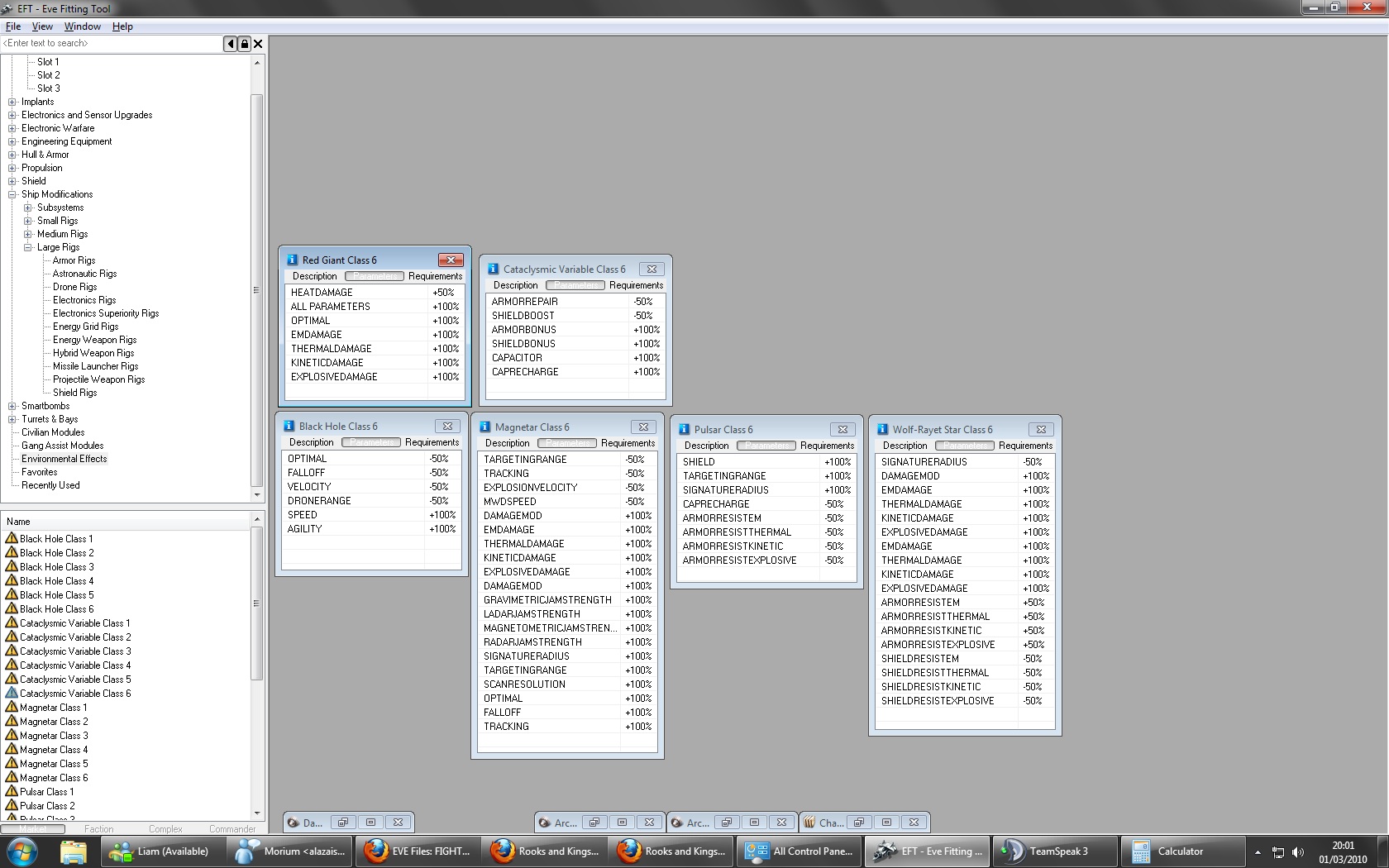Maximize the minimized Cha... window
1389x868 pixels.
[x=886, y=823]
